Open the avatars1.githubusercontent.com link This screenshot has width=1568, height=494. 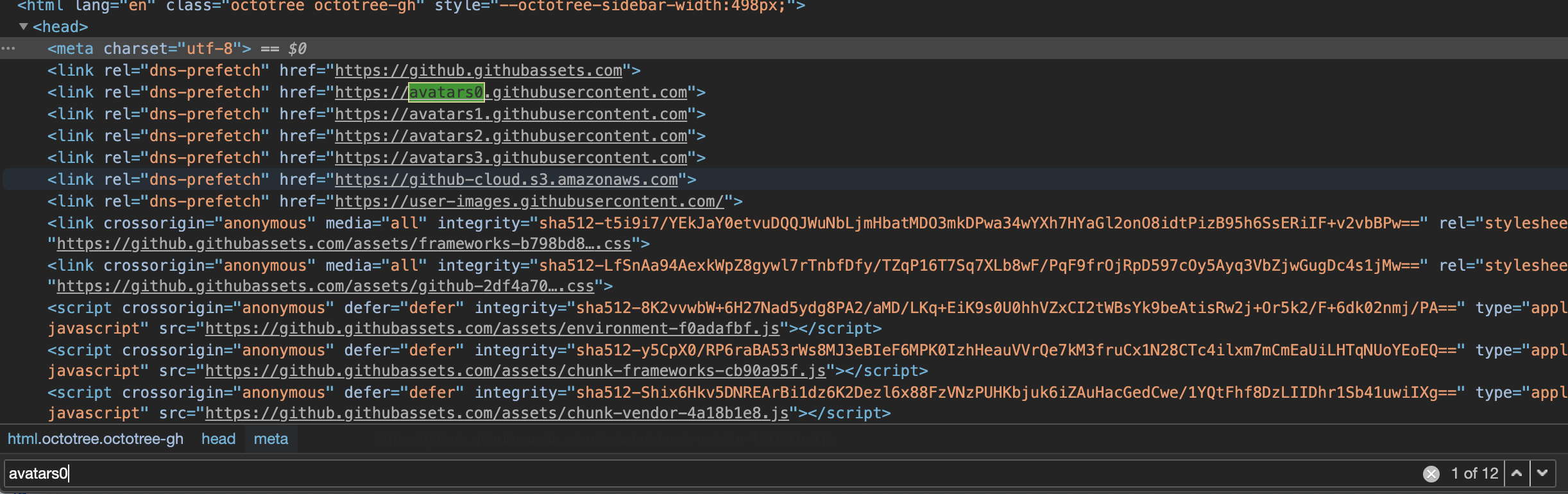click(x=511, y=114)
